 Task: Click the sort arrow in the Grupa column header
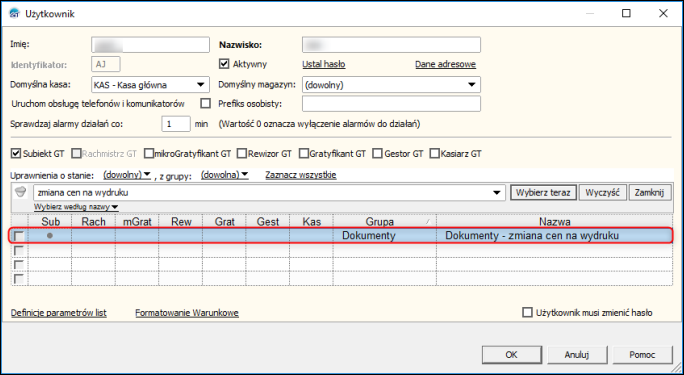(428, 222)
